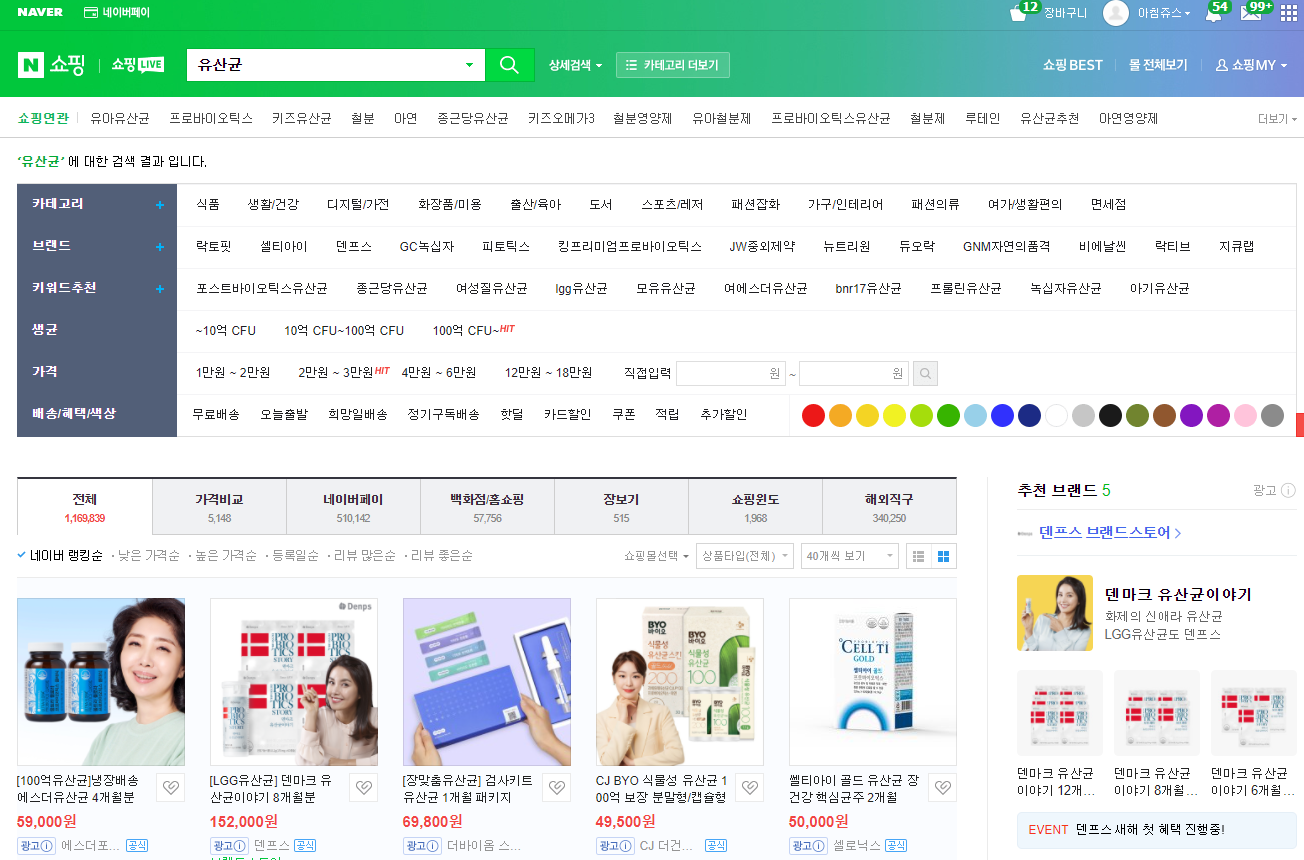Open 아침쥬스 account dropdown
The width and height of the screenshot is (1304, 860).
(x=1164, y=13)
